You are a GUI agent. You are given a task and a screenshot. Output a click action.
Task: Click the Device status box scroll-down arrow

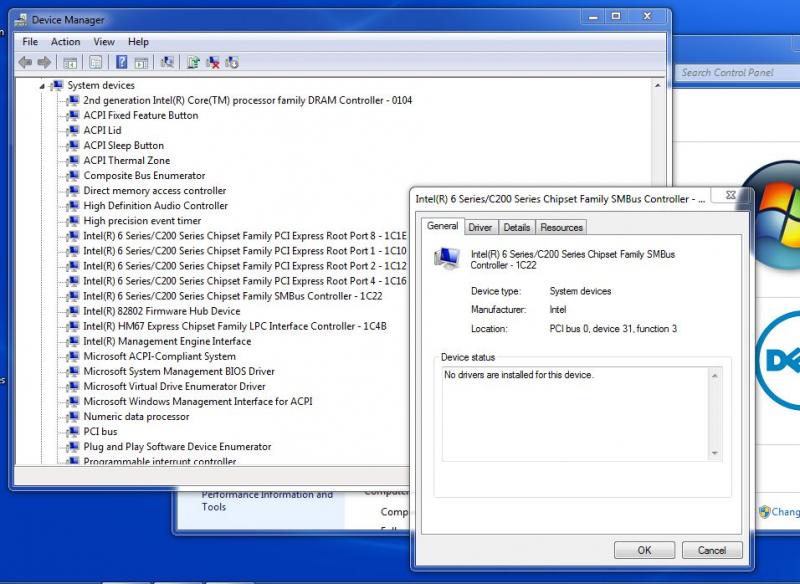(x=715, y=453)
